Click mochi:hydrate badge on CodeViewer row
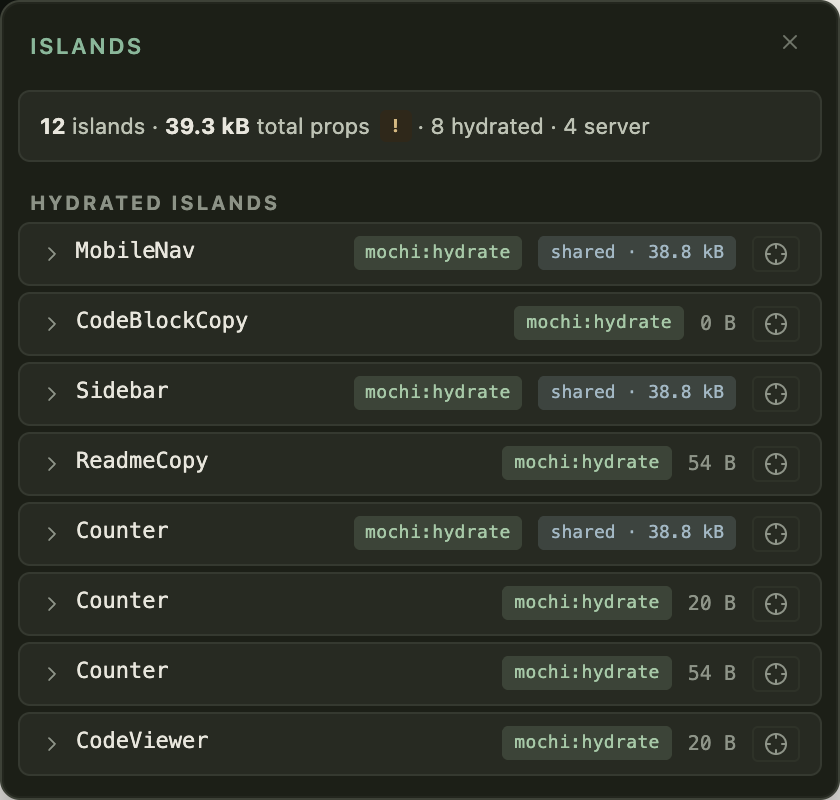 click(587, 743)
